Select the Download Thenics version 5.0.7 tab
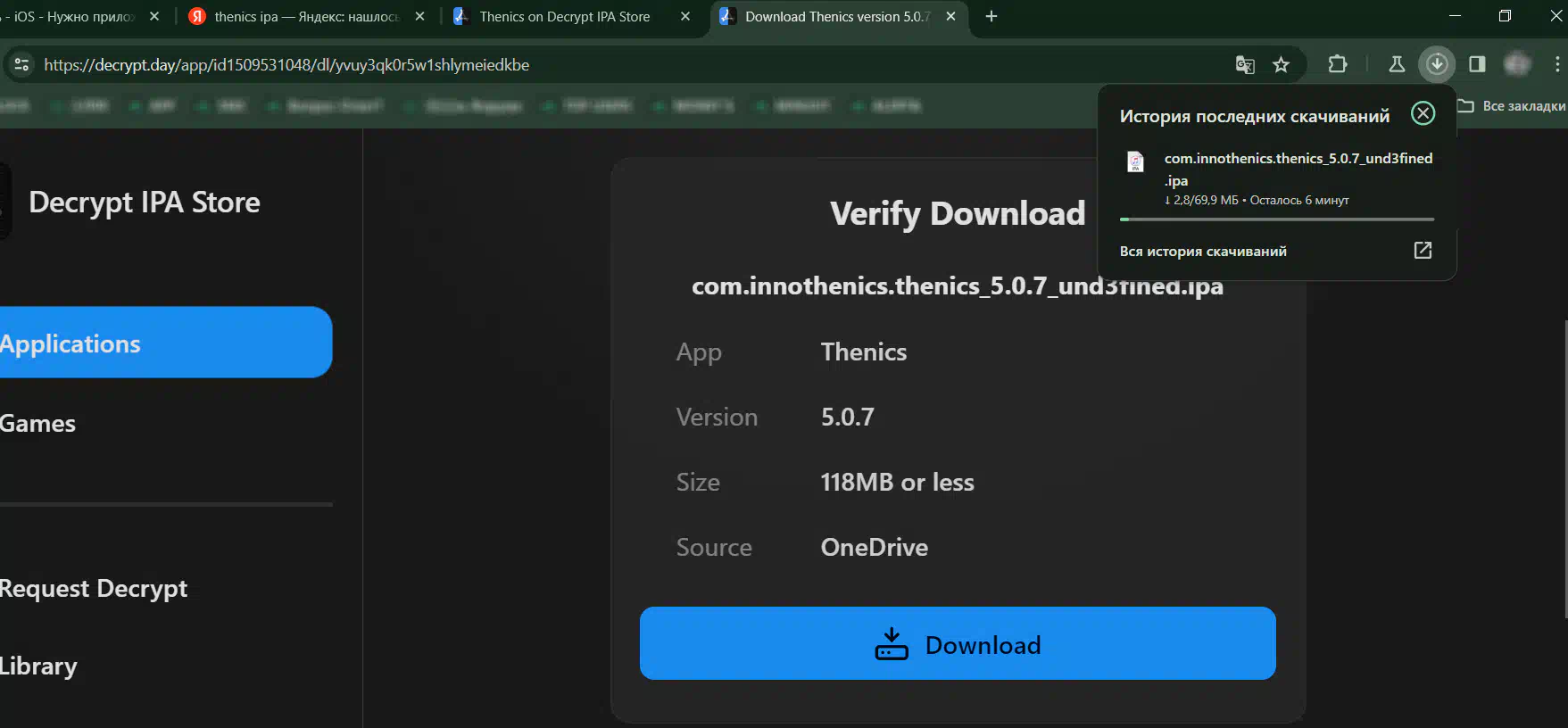1568x728 pixels. click(837, 16)
